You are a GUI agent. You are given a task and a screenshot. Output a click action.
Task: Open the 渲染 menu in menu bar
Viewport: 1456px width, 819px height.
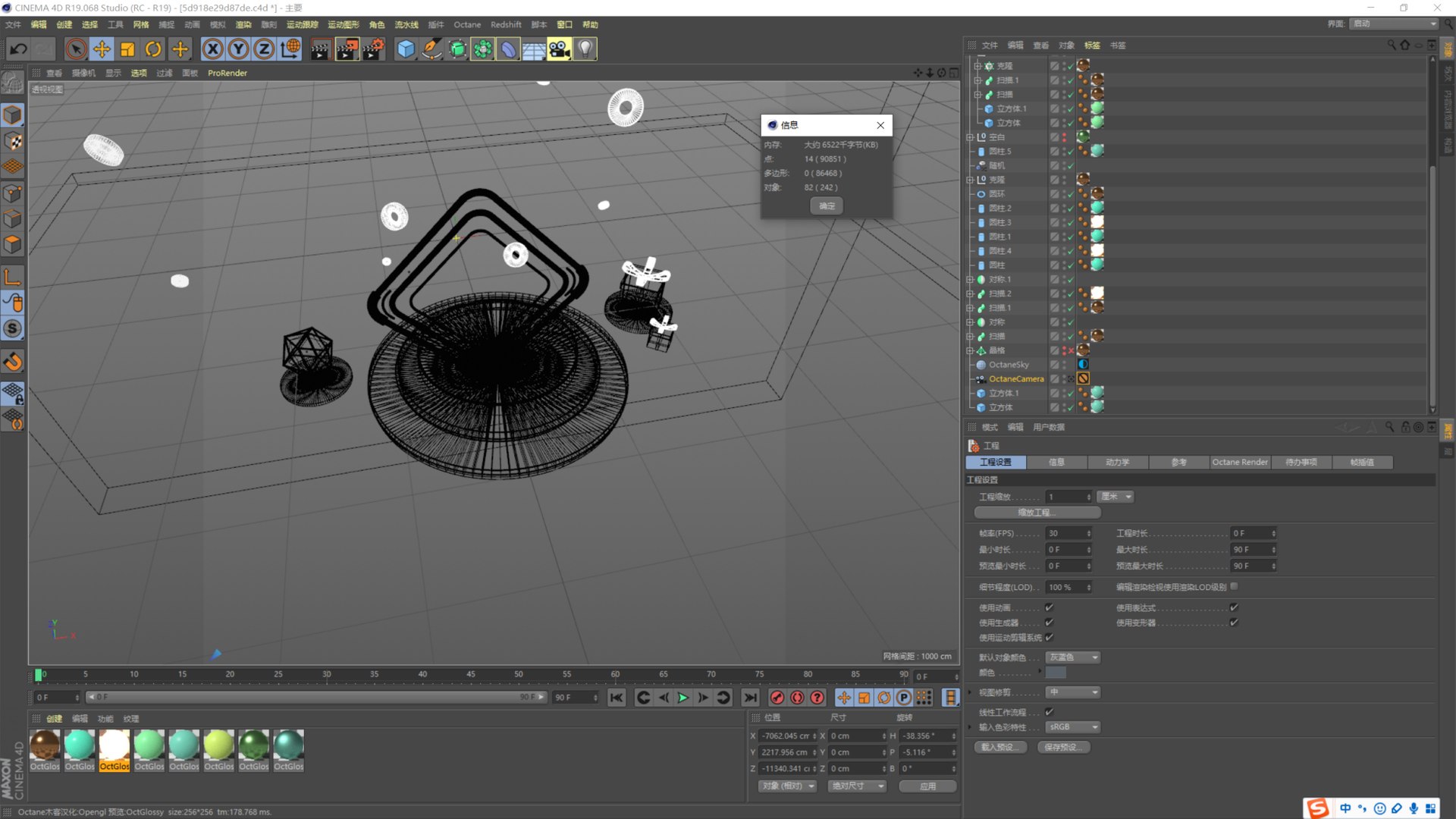[x=243, y=24]
